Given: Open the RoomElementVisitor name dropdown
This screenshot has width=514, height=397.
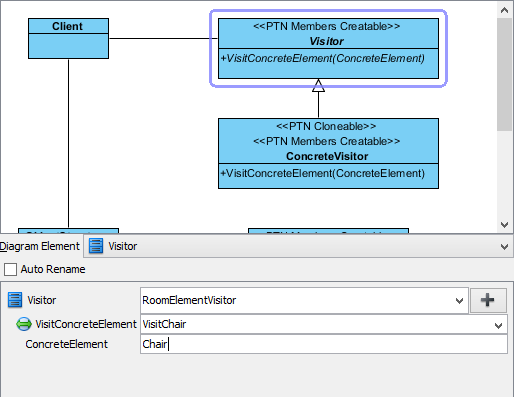Looking at the screenshot, I should 459,301.
